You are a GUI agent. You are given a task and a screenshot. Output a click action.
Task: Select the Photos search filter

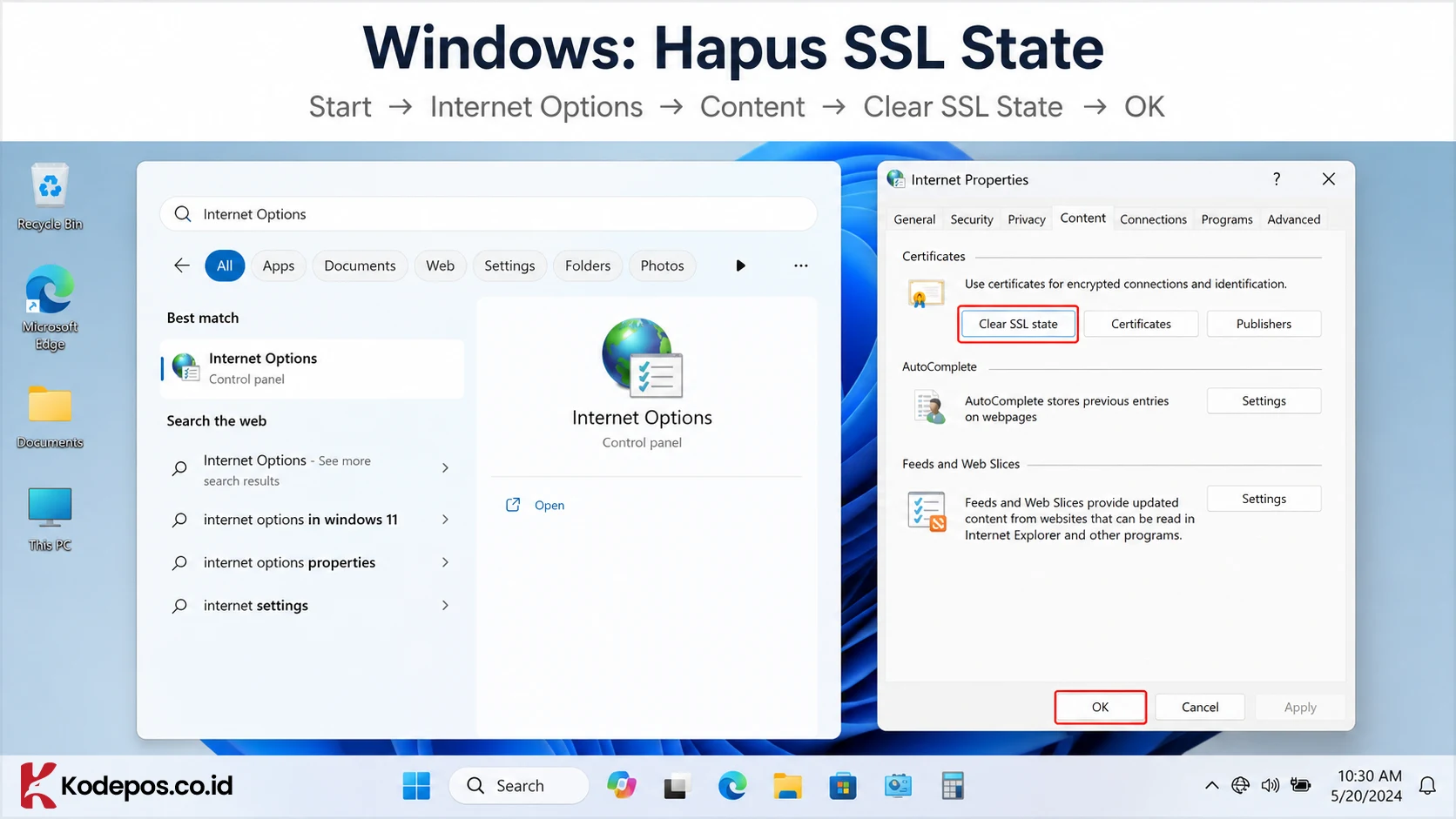tap(662, 265)
